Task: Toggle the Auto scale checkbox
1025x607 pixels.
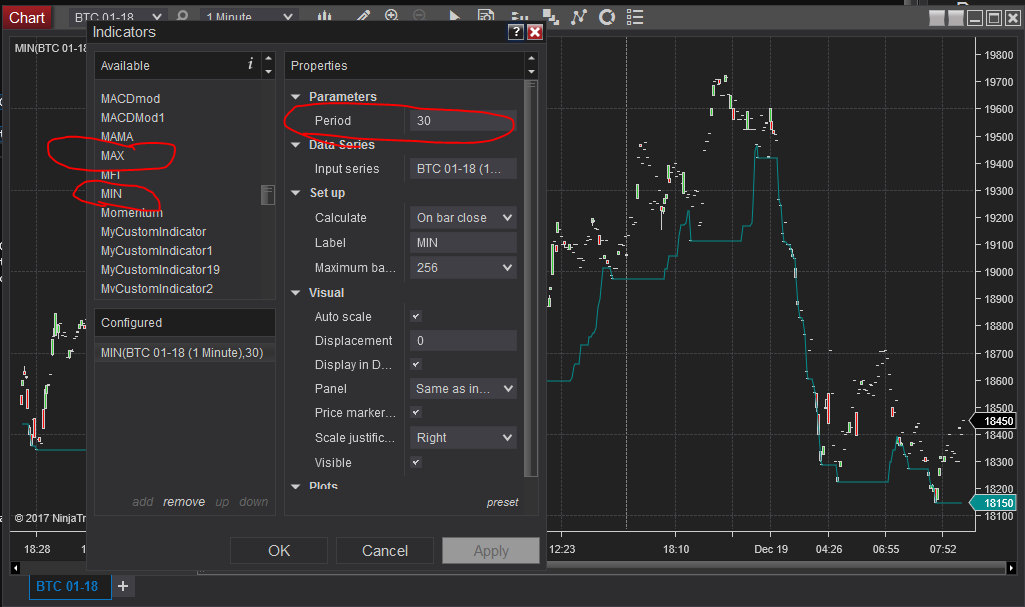Action: coord(416,316)
